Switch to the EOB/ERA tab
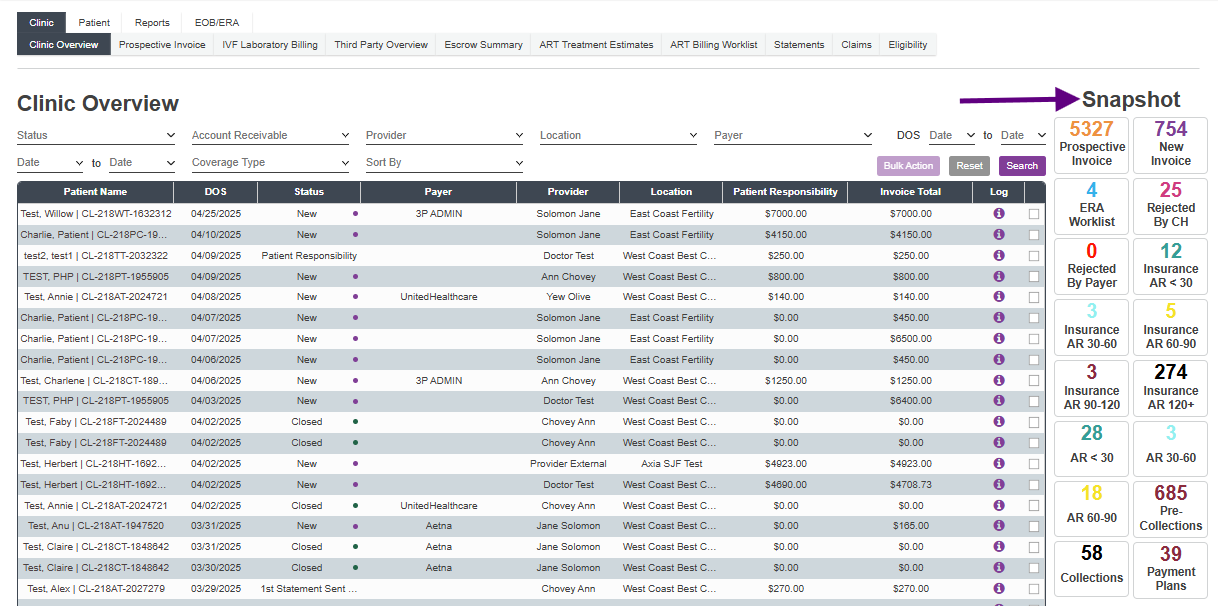This screenshot has width=1218, height=606. click(217, 23)
